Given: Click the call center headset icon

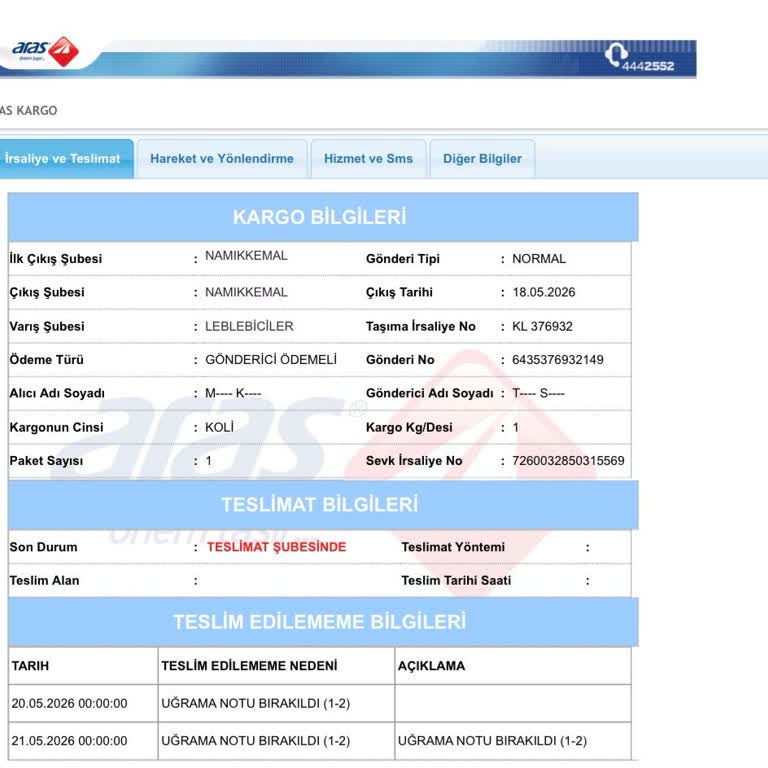Looking at the screenshot, I should click(x=616, y=54).
